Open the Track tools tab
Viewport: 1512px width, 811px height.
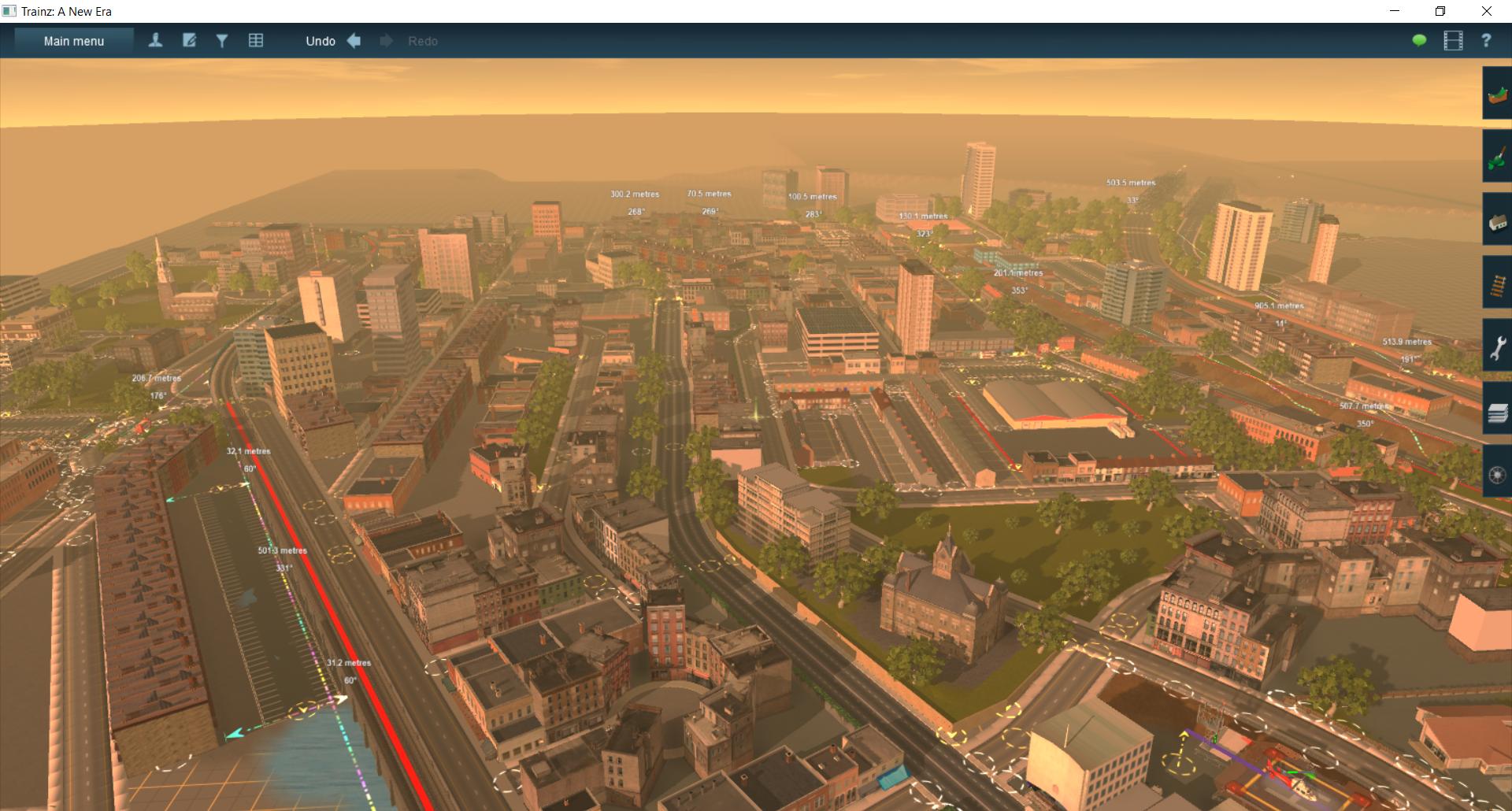click(1497, 282)
